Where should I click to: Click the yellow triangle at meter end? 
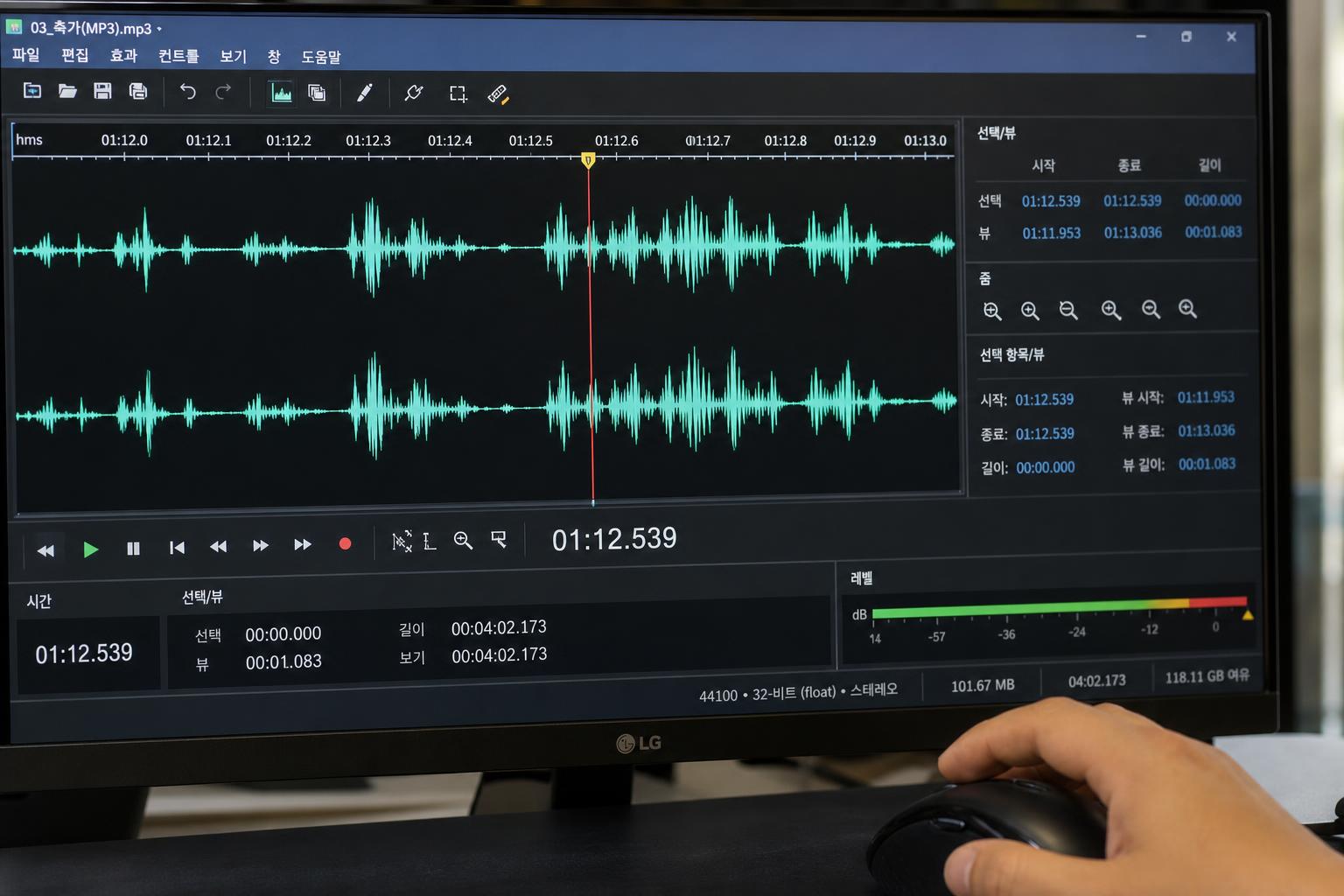click(x=1248, y=615)
